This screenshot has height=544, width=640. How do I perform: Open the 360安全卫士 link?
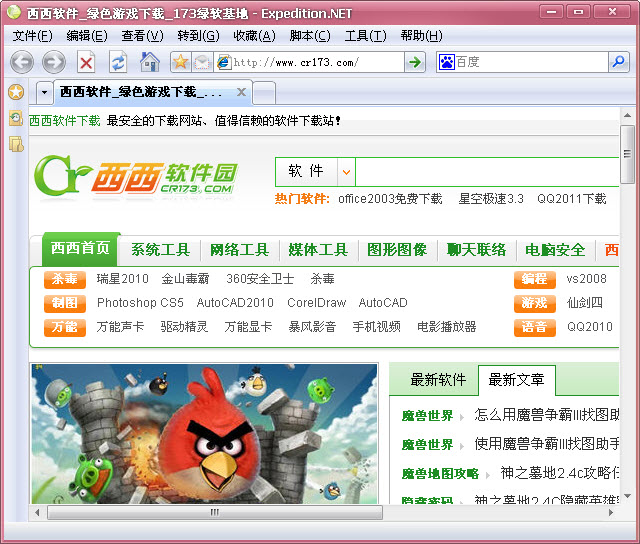coord(260,279)
